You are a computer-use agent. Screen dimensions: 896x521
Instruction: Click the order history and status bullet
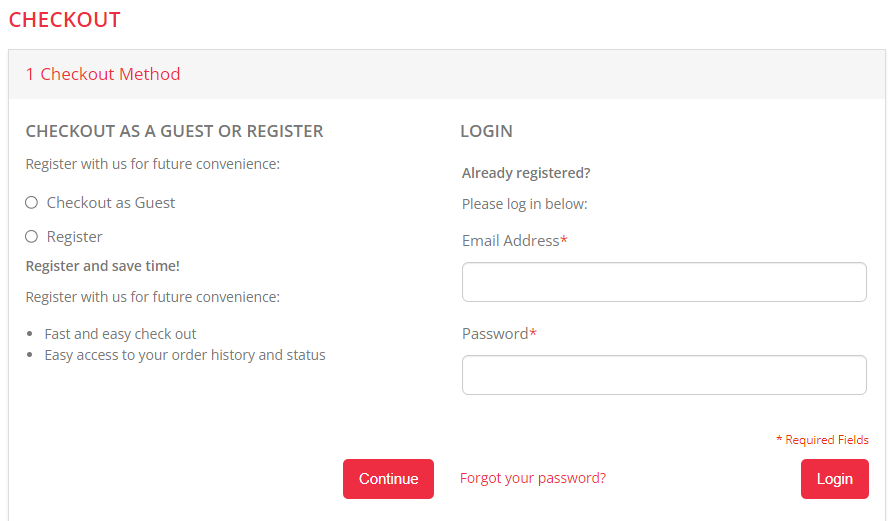(185, 355)
